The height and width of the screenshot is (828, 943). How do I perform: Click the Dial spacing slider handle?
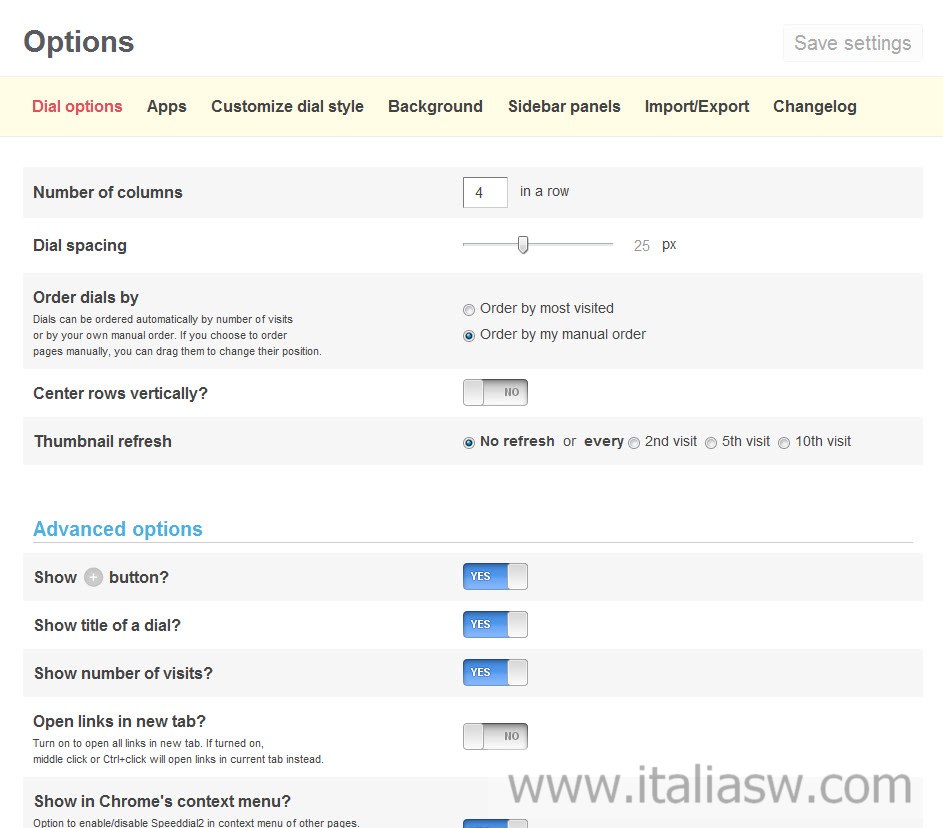click(523, 245)
